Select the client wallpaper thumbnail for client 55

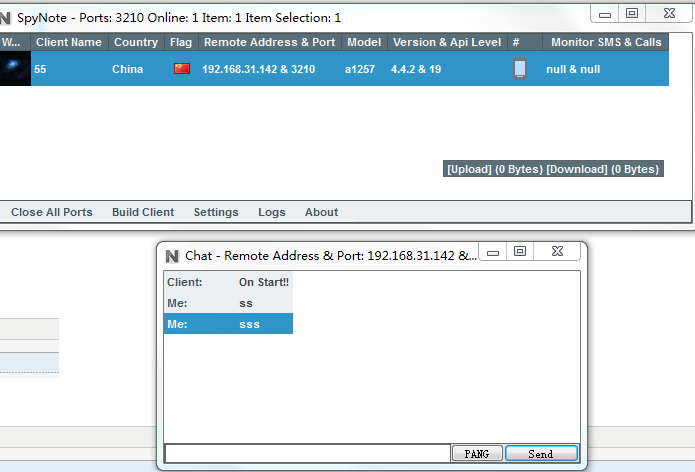click(x=16, y=68)
